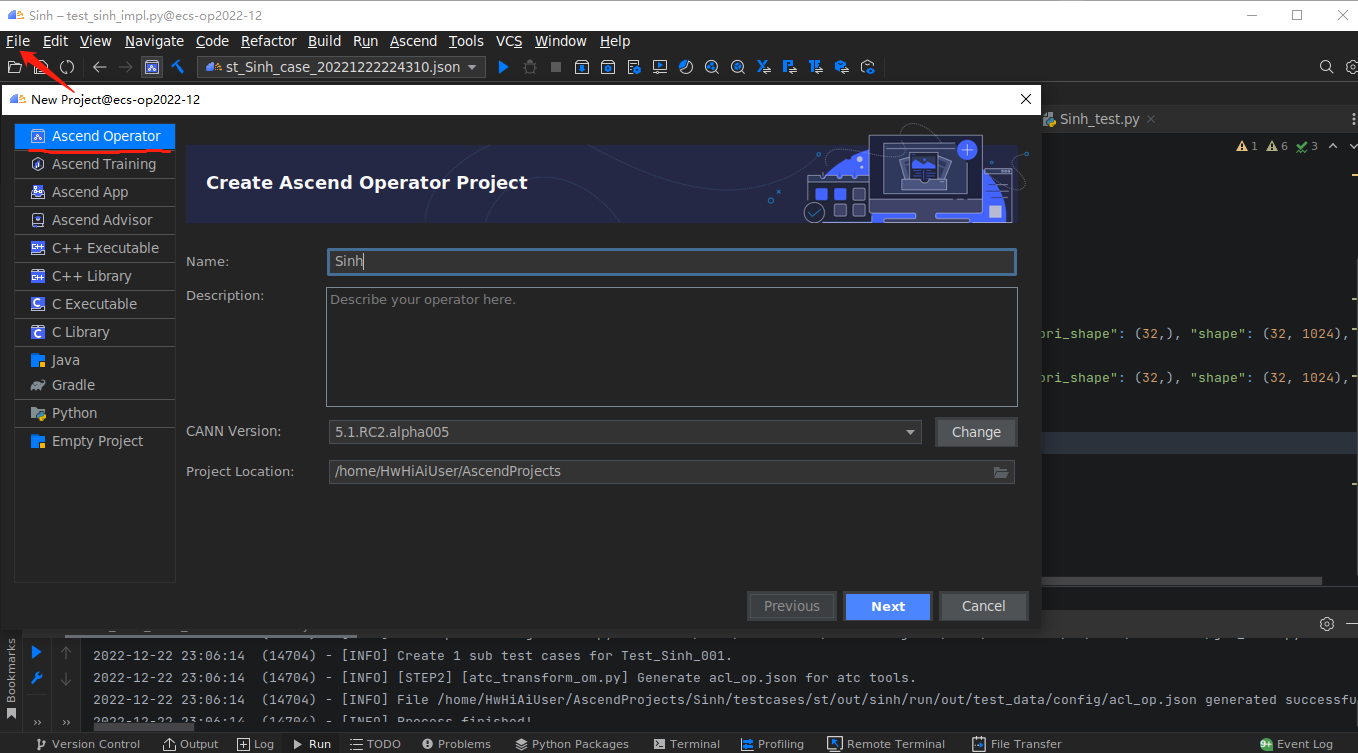Click wrench icon in Run panel
Screen dimensions: 1358x753
pyautogui.click(x=36, y=678)
